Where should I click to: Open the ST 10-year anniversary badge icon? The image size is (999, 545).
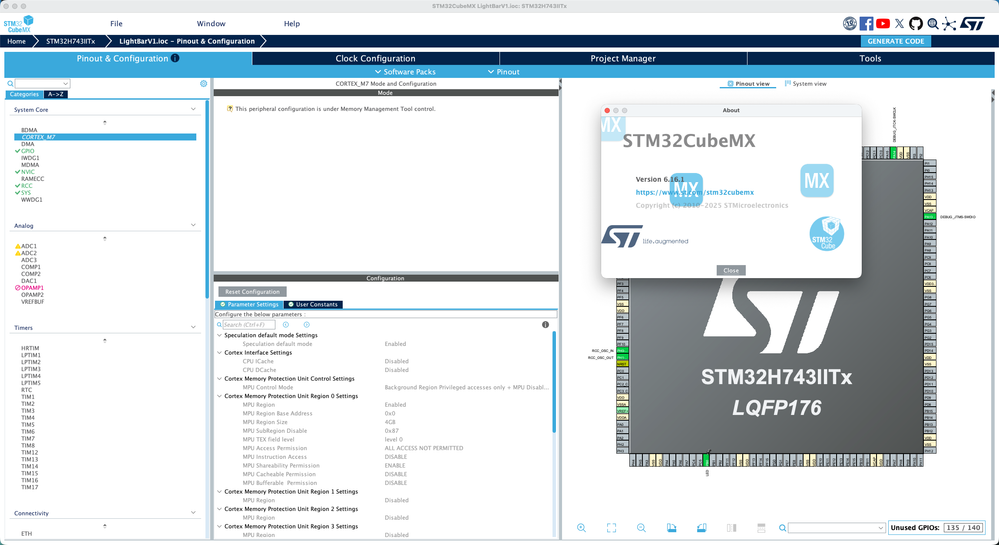tap(849, 24)
